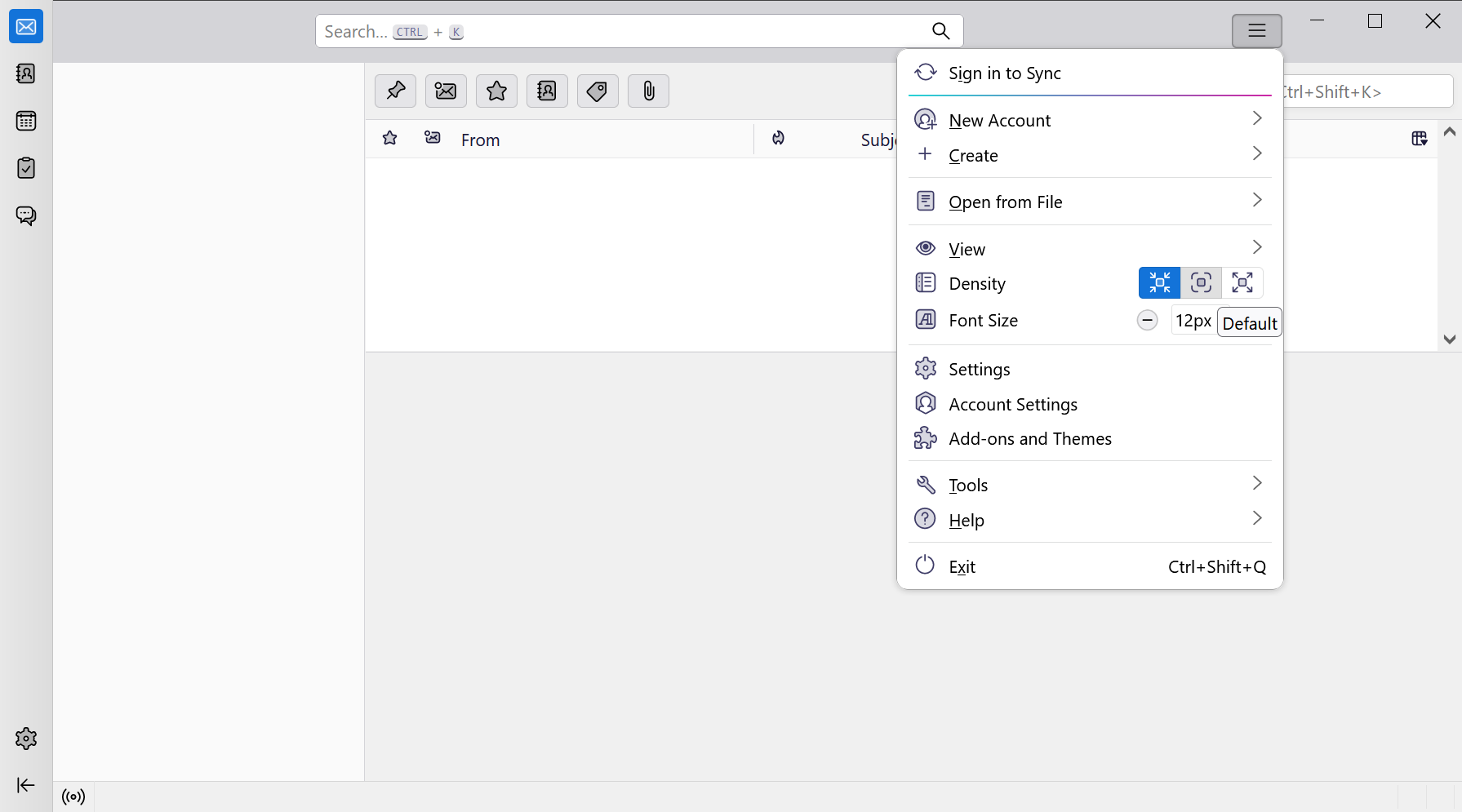Expand the Open from File submenu

(1090, 202)
